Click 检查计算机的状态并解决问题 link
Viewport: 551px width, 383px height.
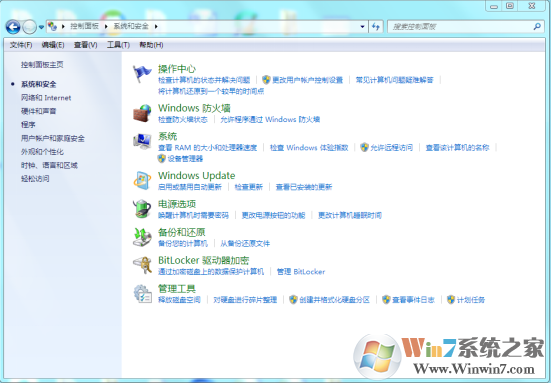(204, 80)
